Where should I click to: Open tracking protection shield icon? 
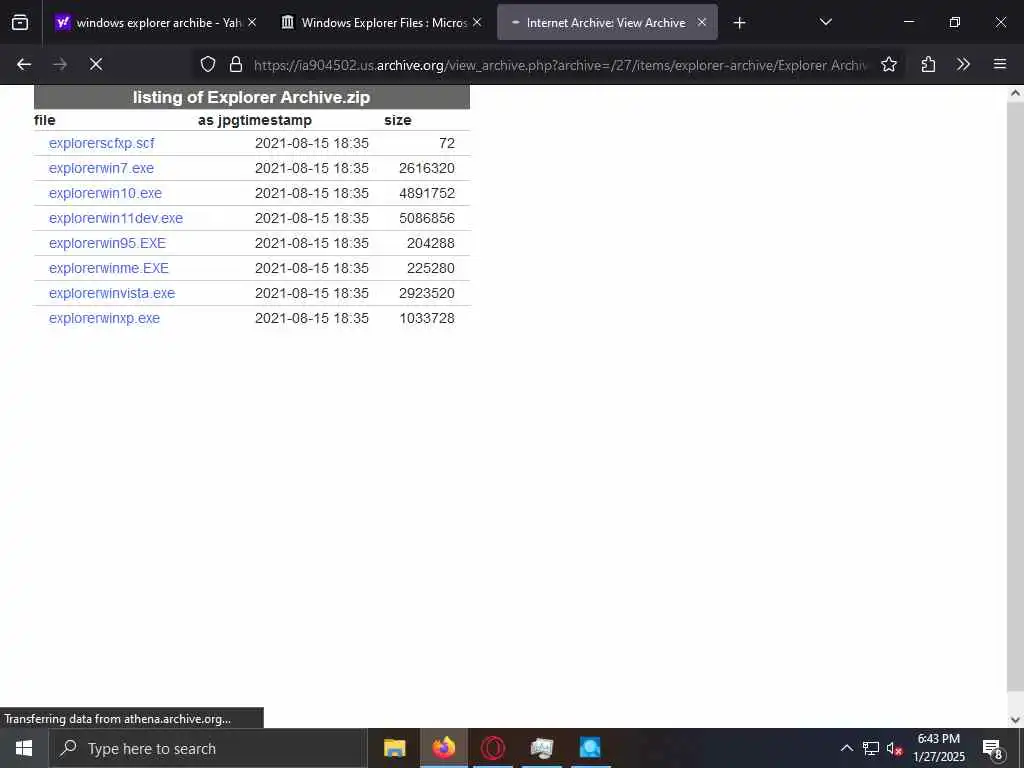(x=208, y=64)
